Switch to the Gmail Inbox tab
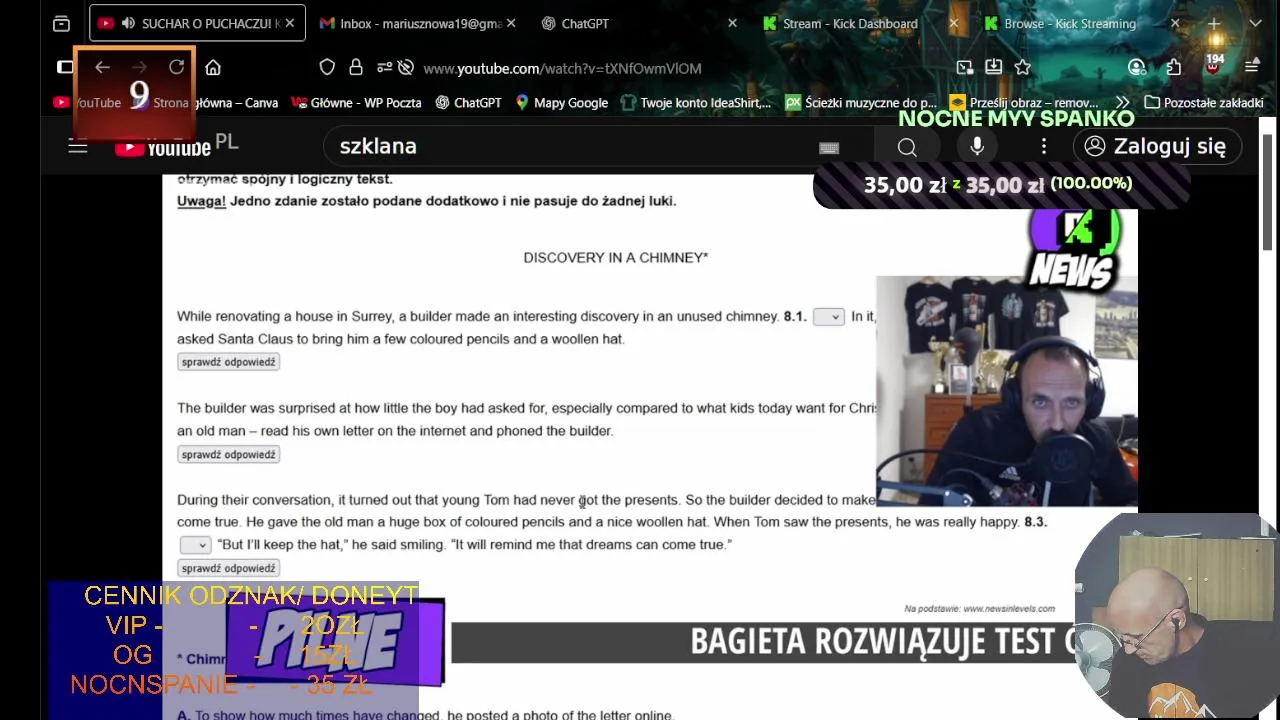The image size is (1280, 720). 411,23
